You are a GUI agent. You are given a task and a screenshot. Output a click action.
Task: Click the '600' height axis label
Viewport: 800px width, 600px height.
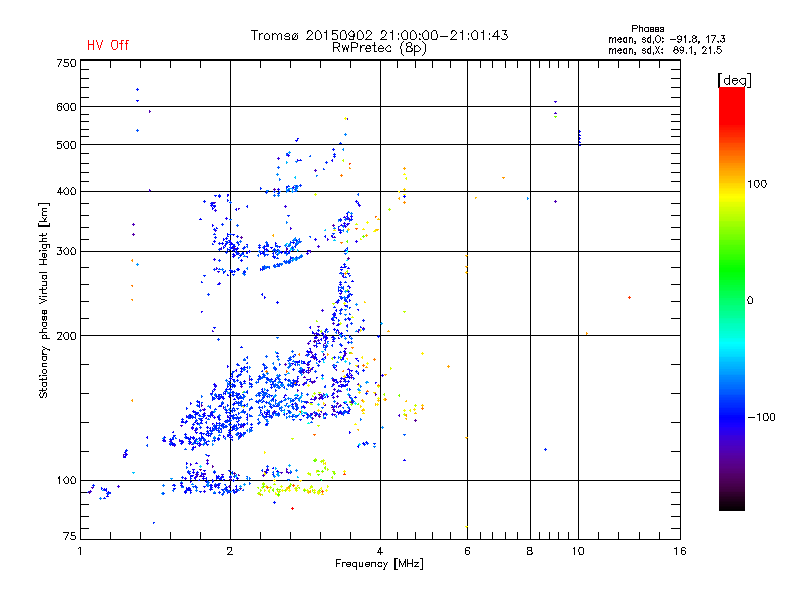point(66,107)
